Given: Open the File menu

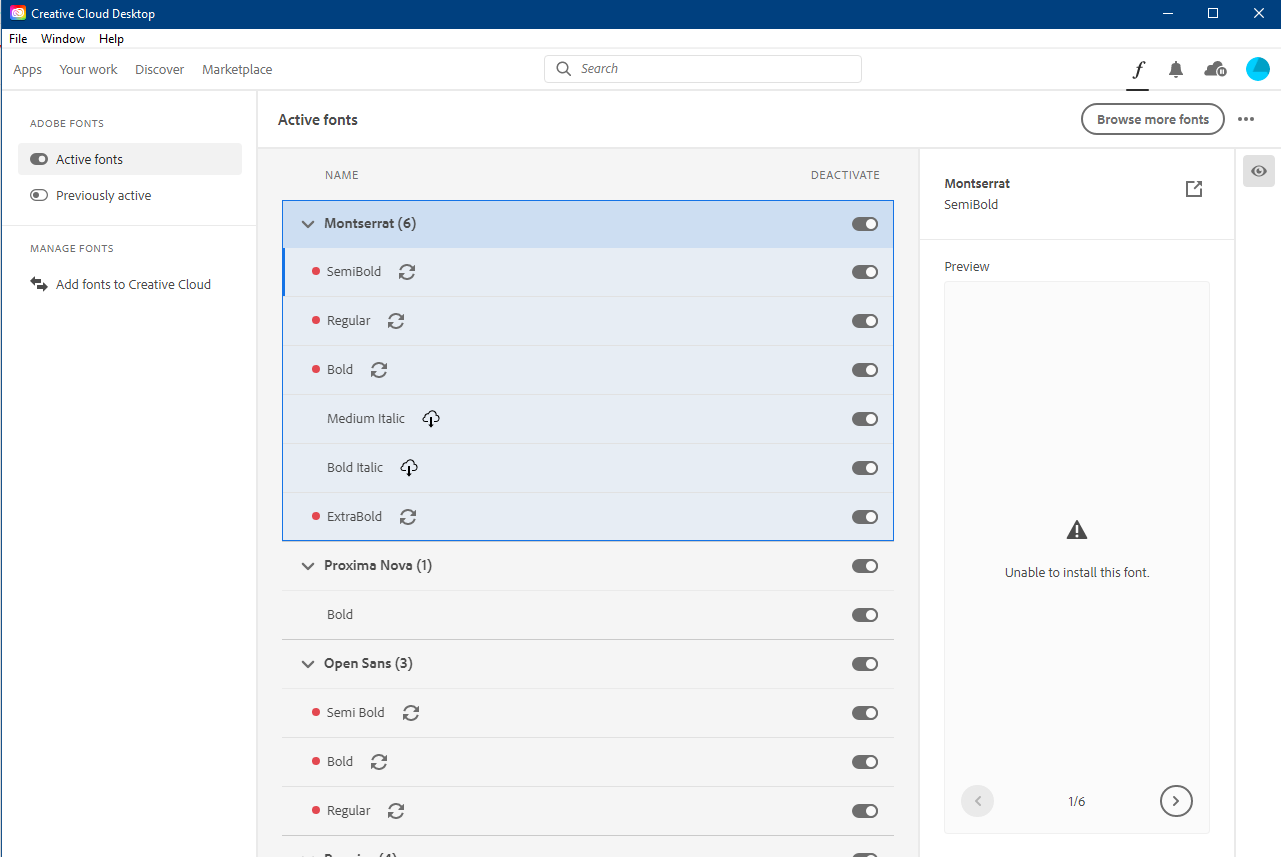Looking at the screenshot, I should (x=18, y=39).
